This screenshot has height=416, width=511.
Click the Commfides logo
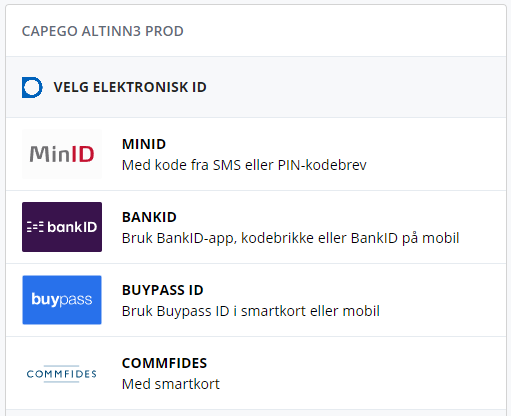(x=62, y=374)
